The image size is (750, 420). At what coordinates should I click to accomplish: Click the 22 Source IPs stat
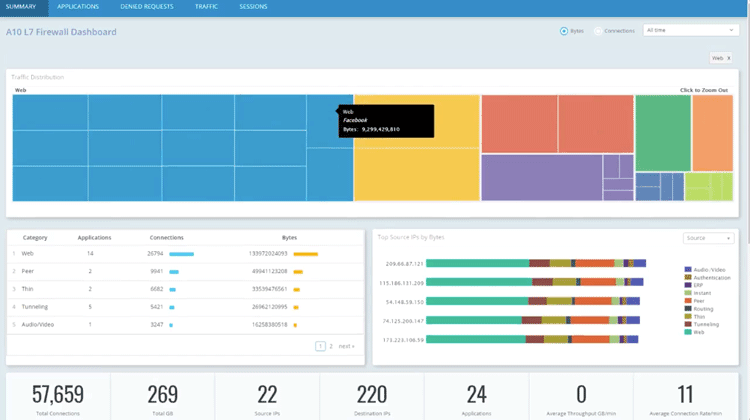click(267, 398)
